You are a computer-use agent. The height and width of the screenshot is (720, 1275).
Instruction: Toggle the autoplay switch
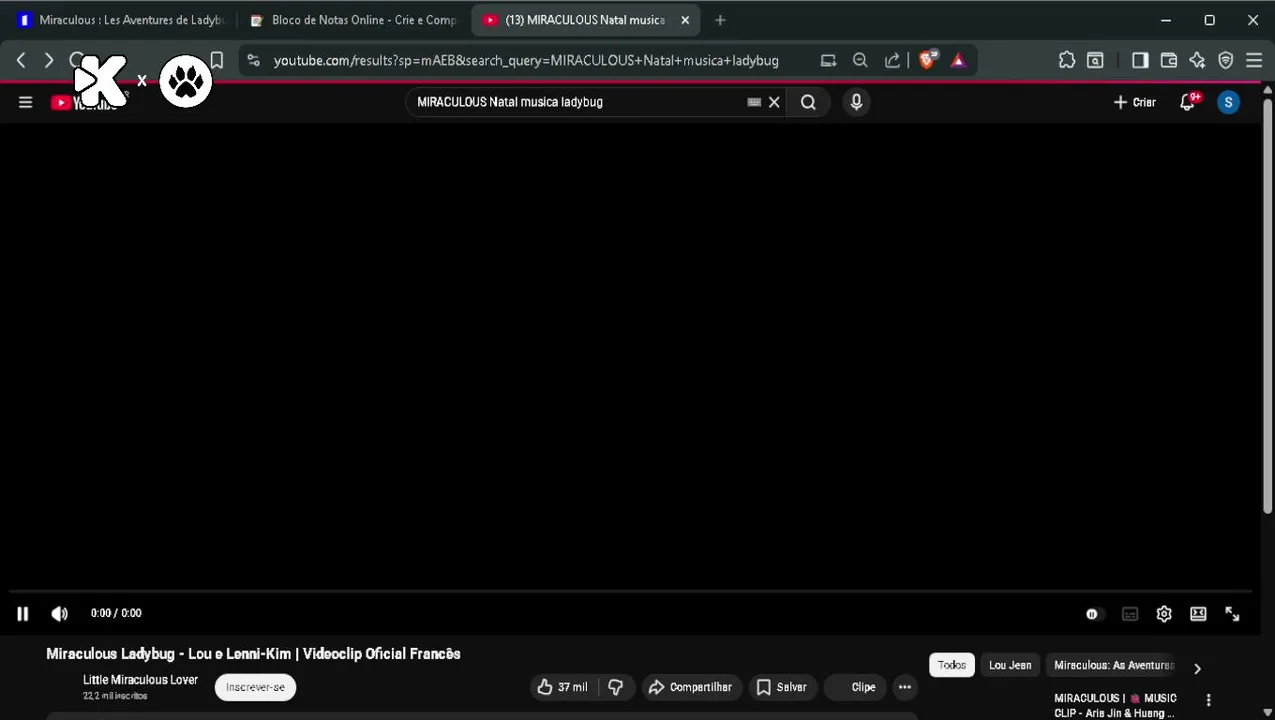[1093, 614]
